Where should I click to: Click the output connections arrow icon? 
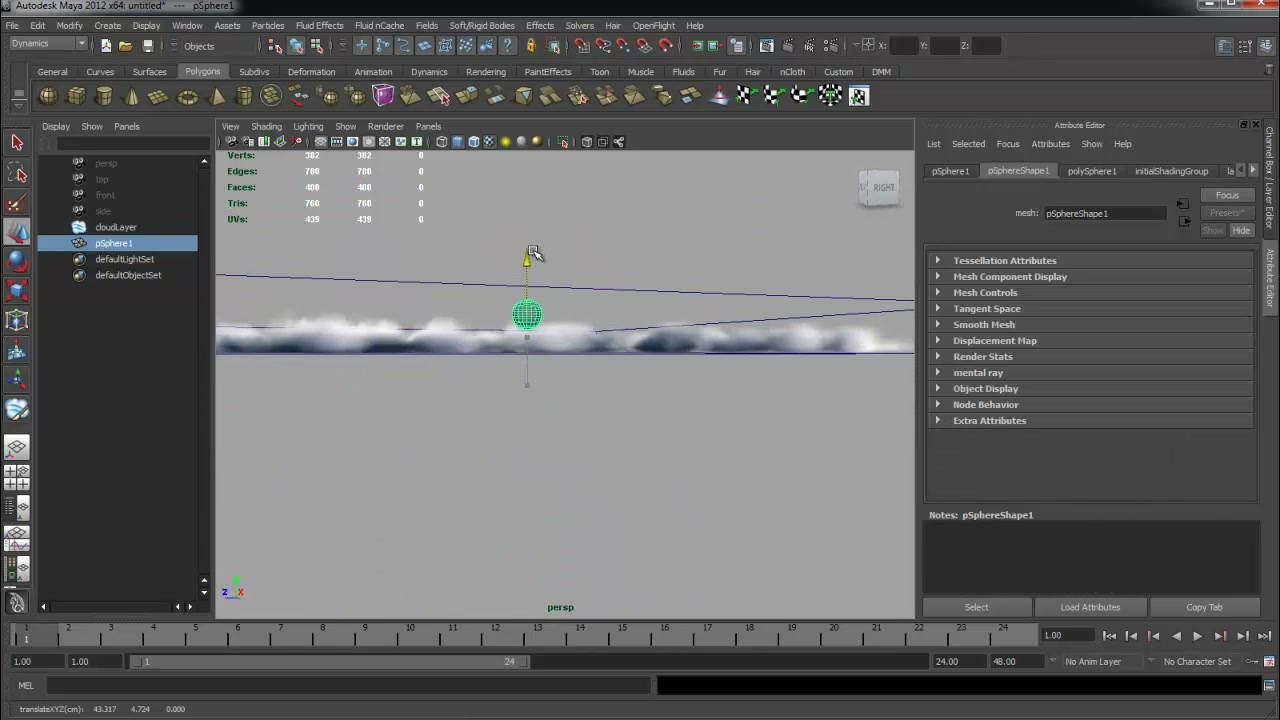coord(1183,222)
